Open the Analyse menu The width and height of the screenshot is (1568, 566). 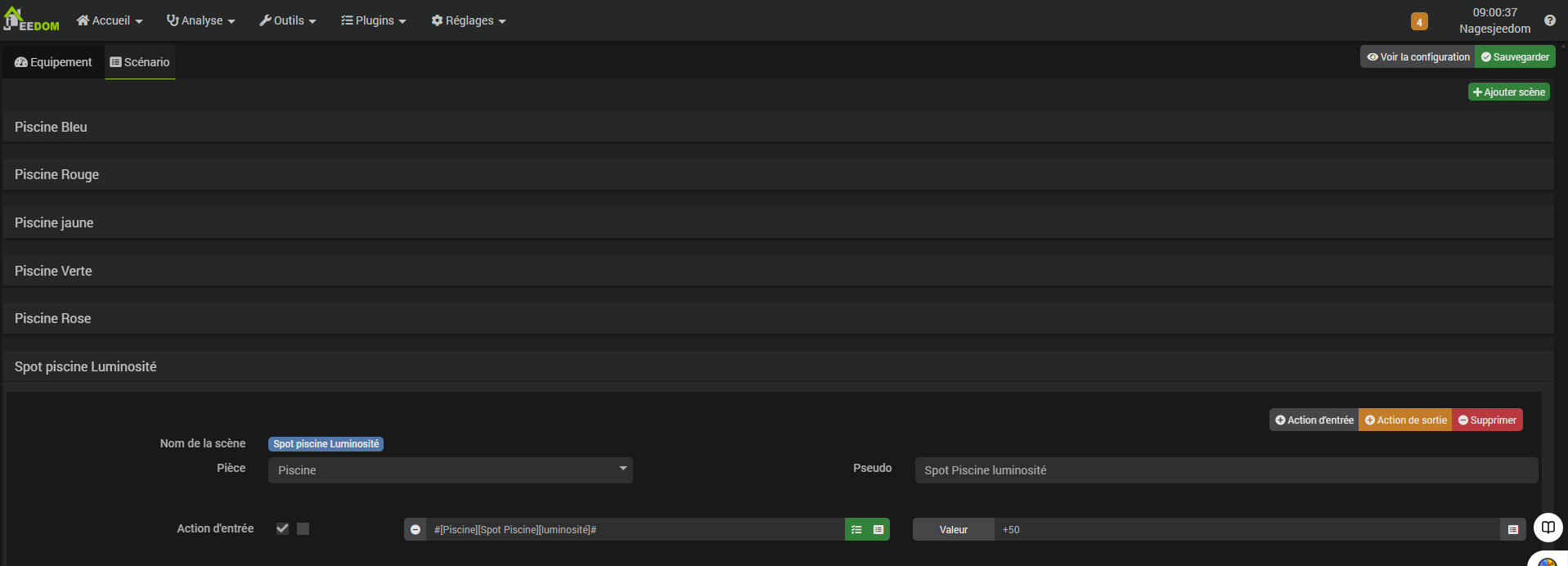click(201, 20)
